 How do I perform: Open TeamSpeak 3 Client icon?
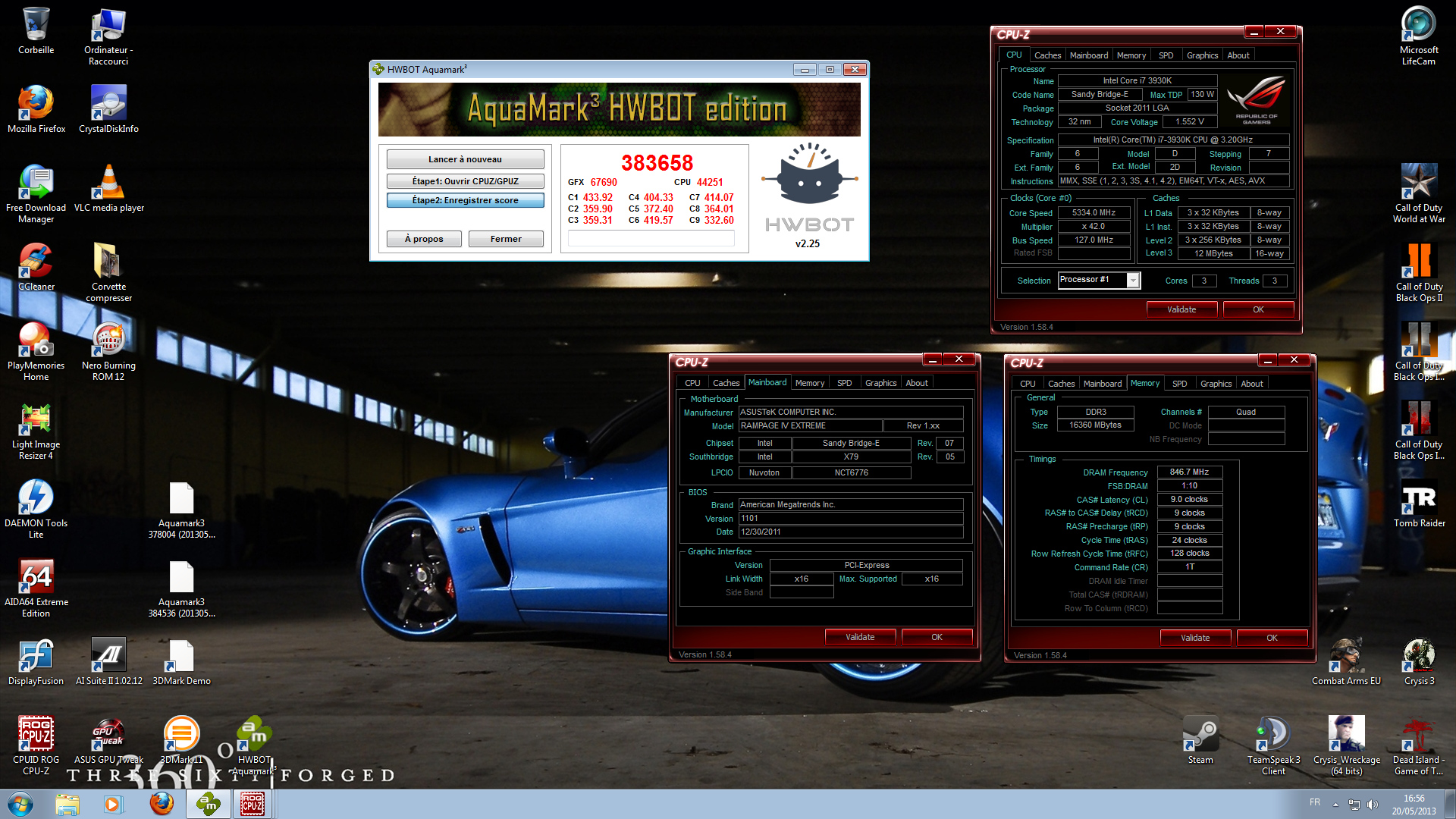[x=1273, y=745]
